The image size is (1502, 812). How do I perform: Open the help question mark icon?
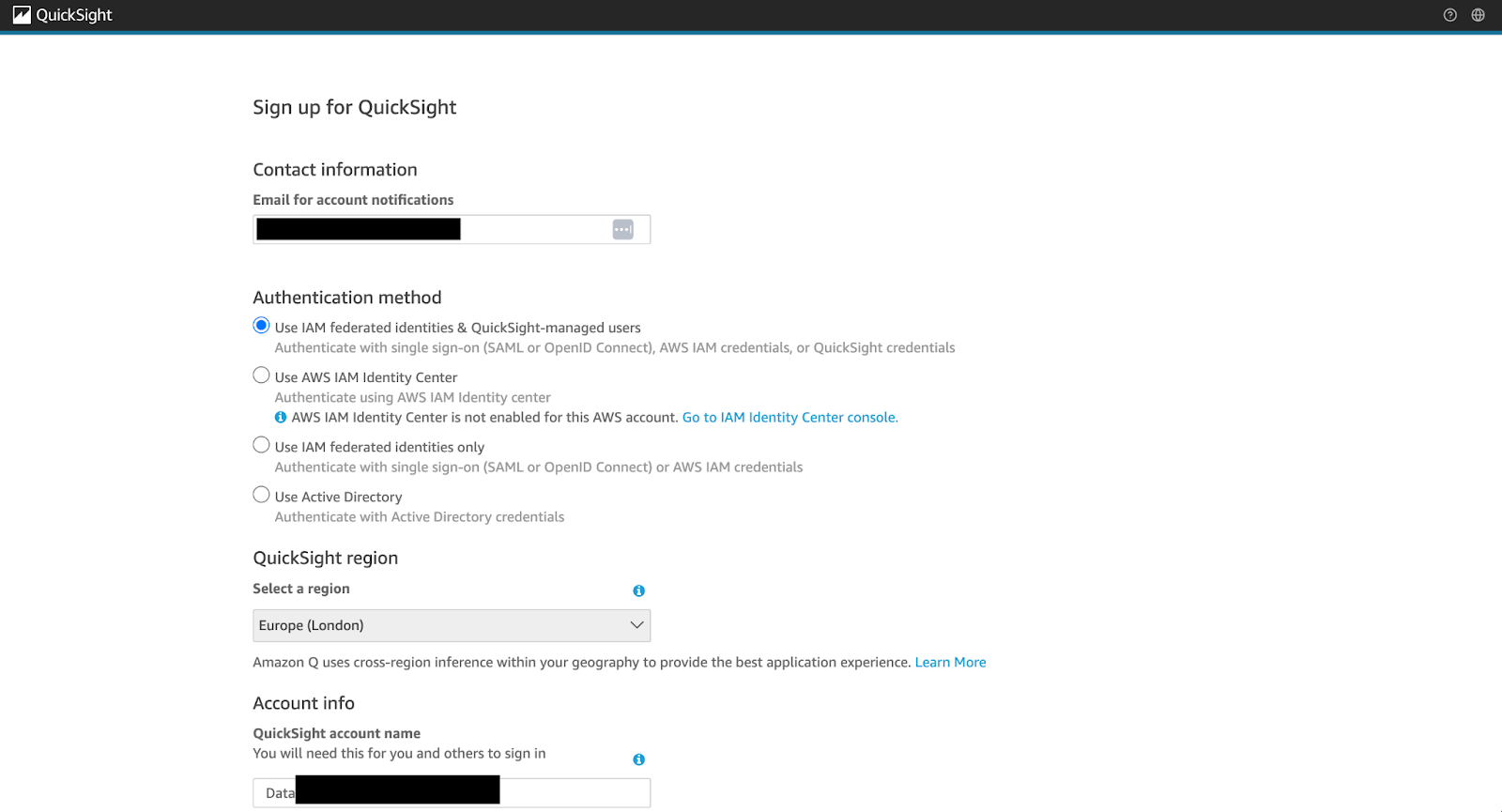1450,15
